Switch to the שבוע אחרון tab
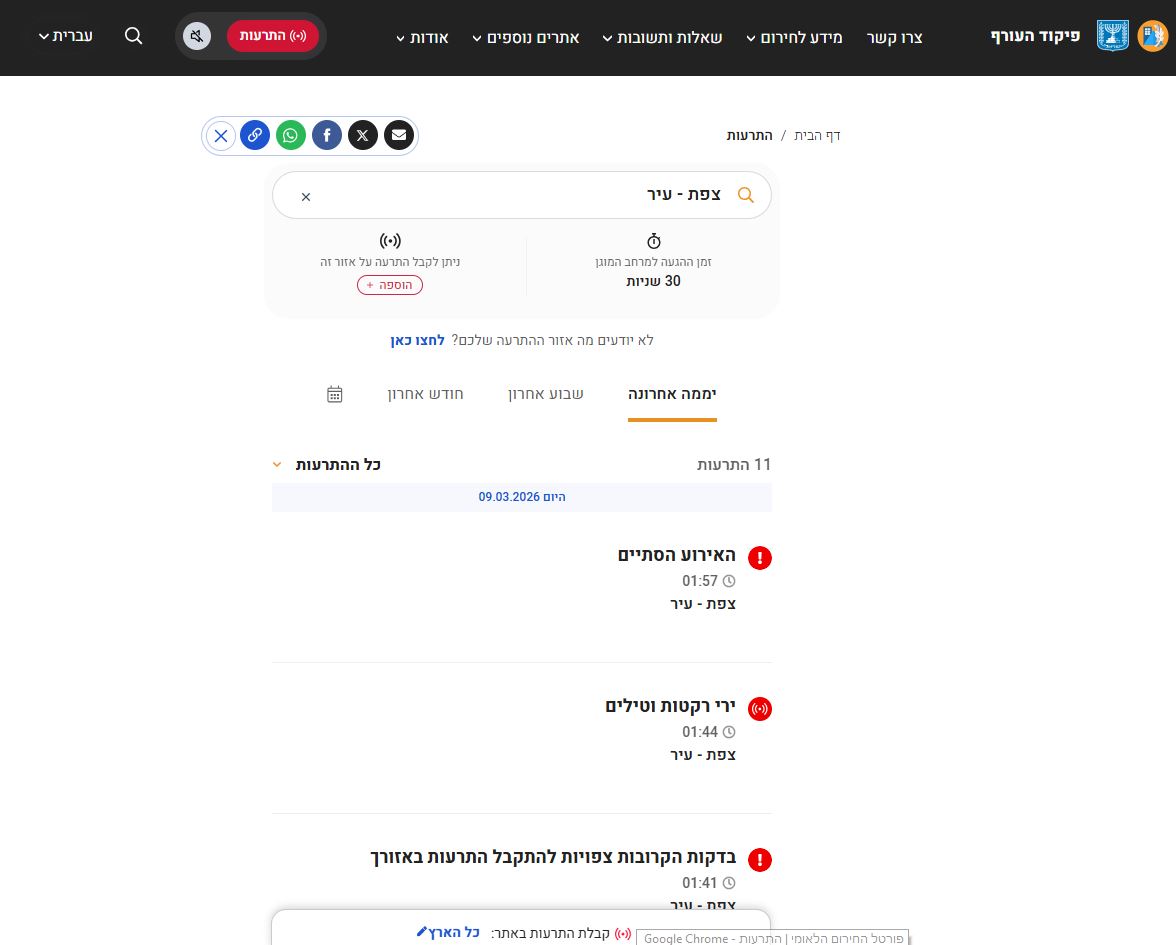Viewport: 1176px width, 945px height. click(x=546, y=394)
